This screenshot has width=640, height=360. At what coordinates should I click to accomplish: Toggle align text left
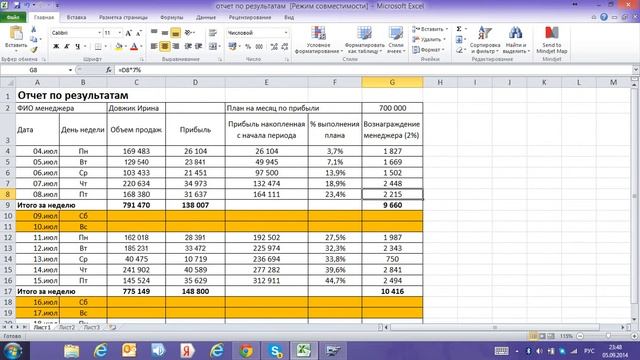pyautogui.click(x=154, y=47)
